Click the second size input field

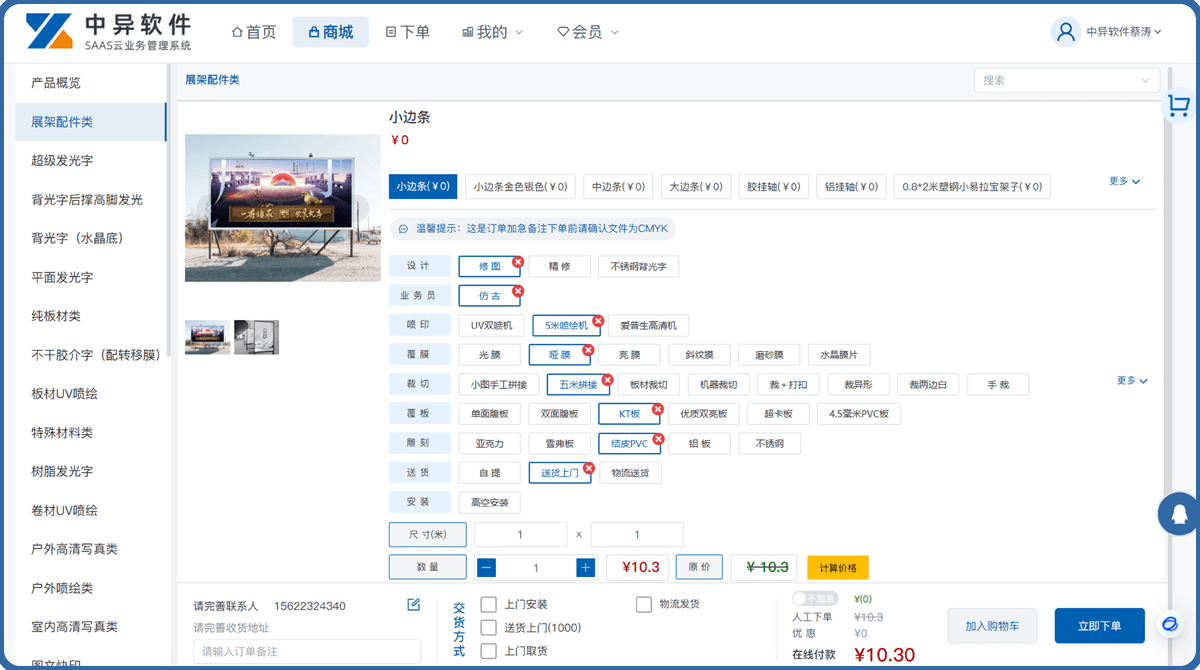(x=637, y=535)
